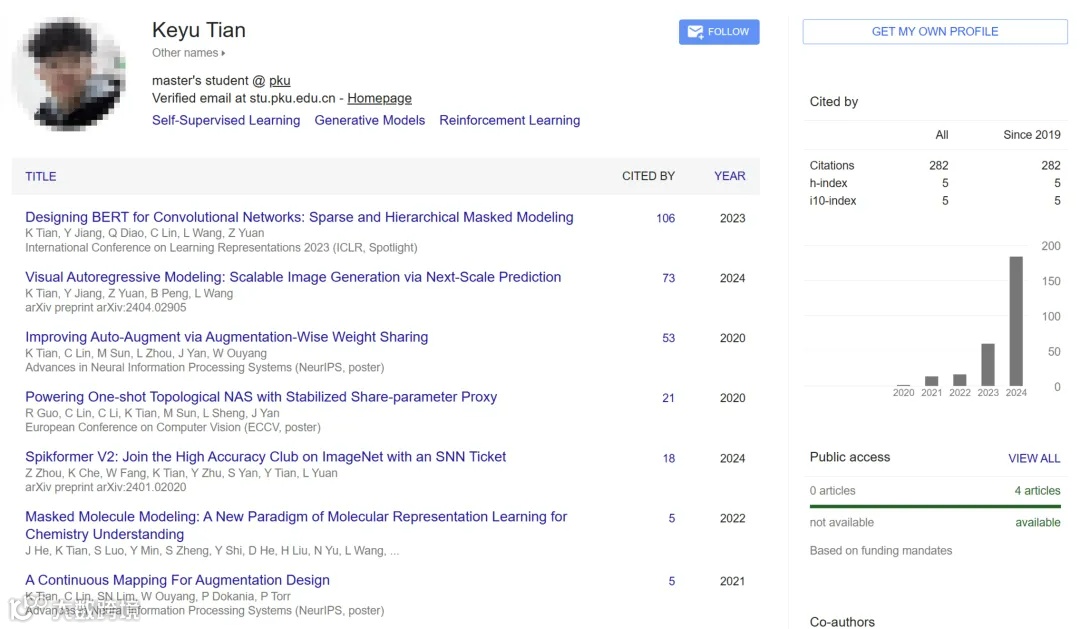Sort publications by CITED BY column
1080x629 pixels.
pos(648,176)
